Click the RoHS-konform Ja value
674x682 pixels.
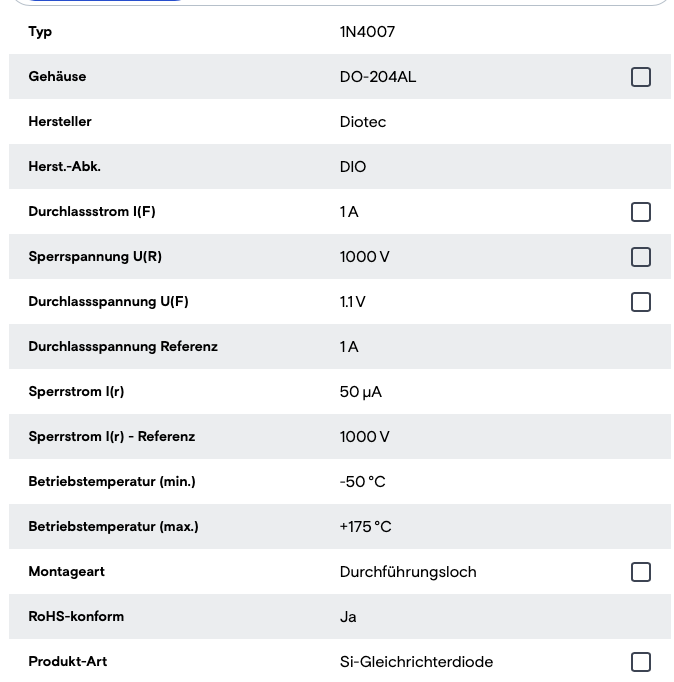348,617
